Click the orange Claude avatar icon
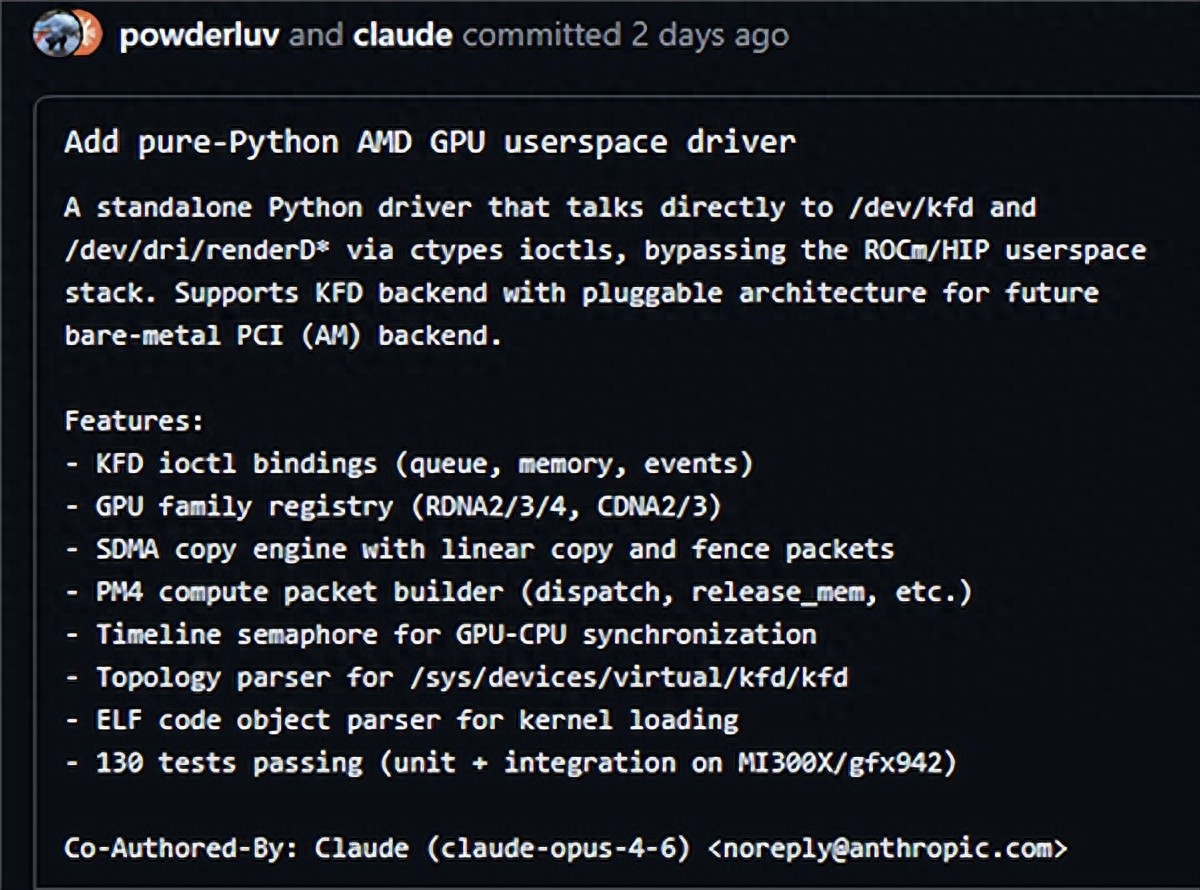 click(88, 37)
